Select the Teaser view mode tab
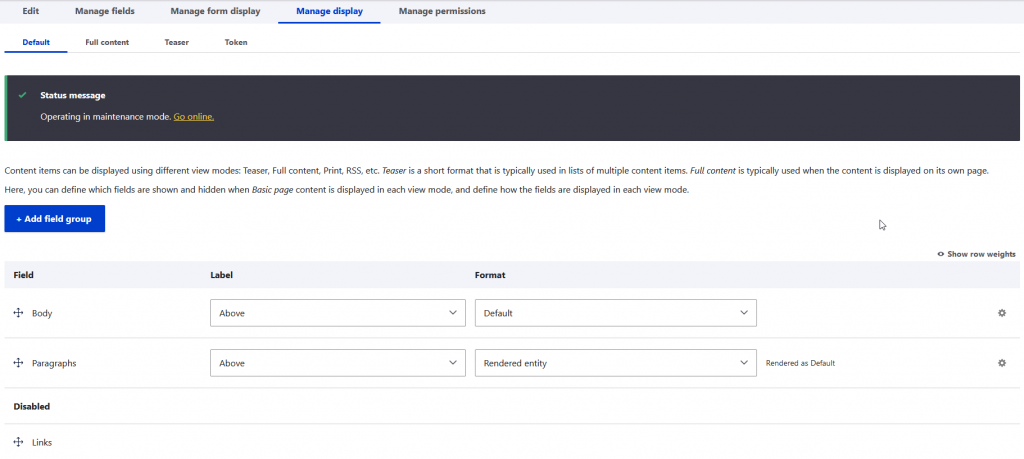 [x=177, y=43]
